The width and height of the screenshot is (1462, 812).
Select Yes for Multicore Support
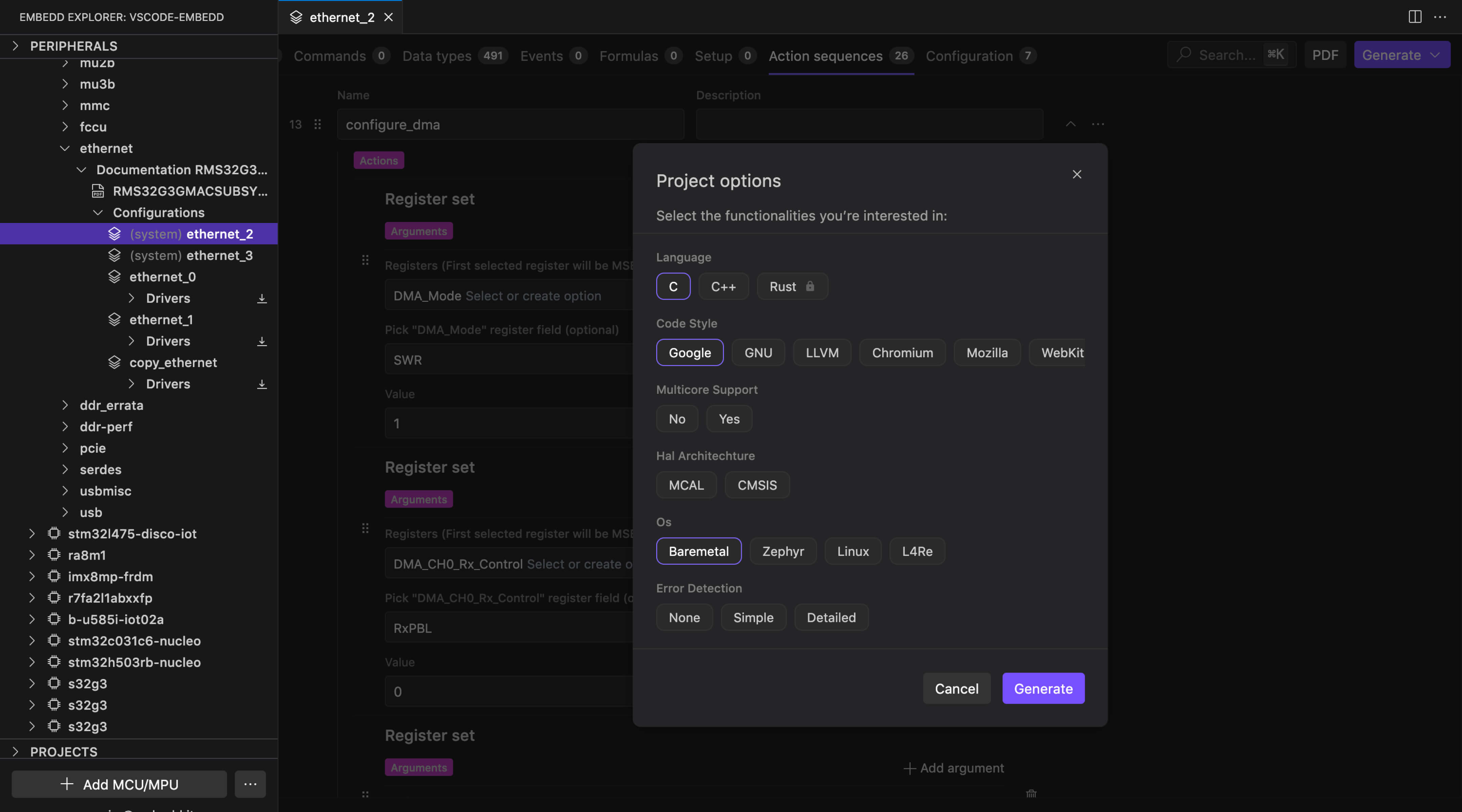[x=729, y=419]
